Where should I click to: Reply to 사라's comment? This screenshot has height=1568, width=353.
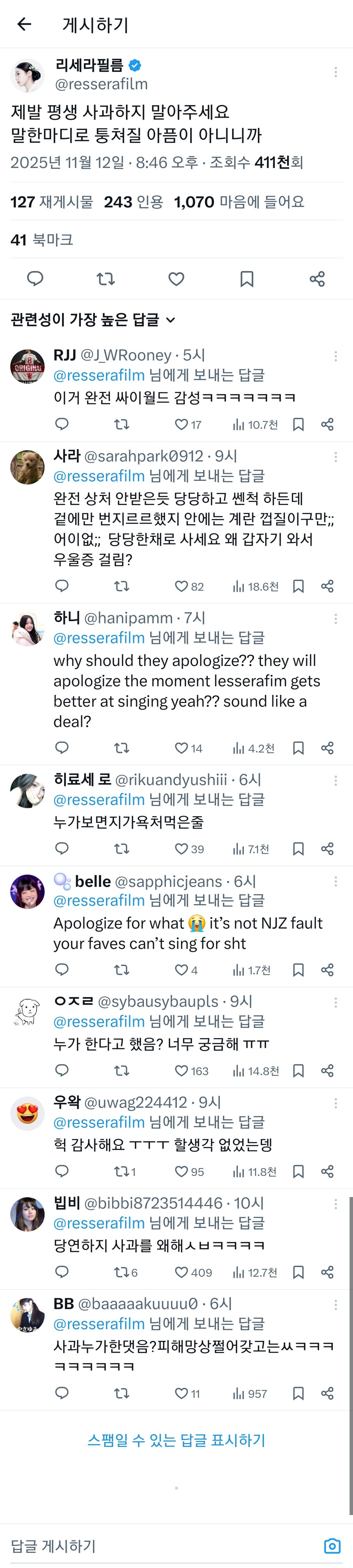coord(62,586)
